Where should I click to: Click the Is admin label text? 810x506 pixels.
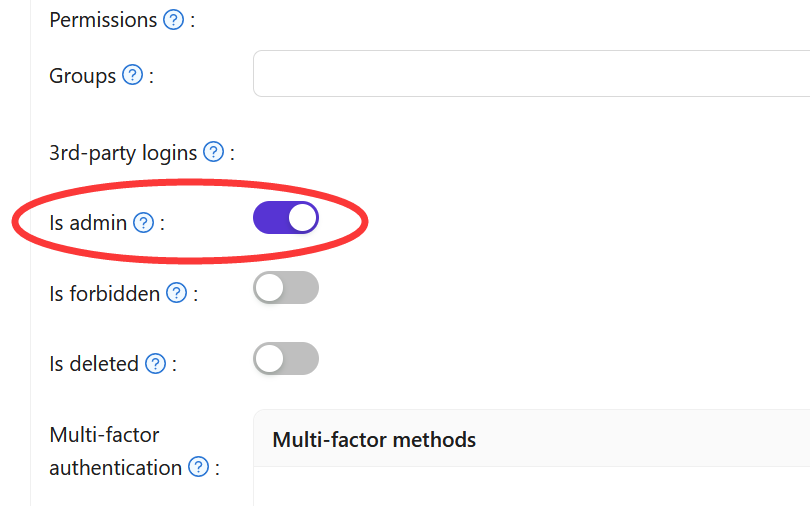88,223
